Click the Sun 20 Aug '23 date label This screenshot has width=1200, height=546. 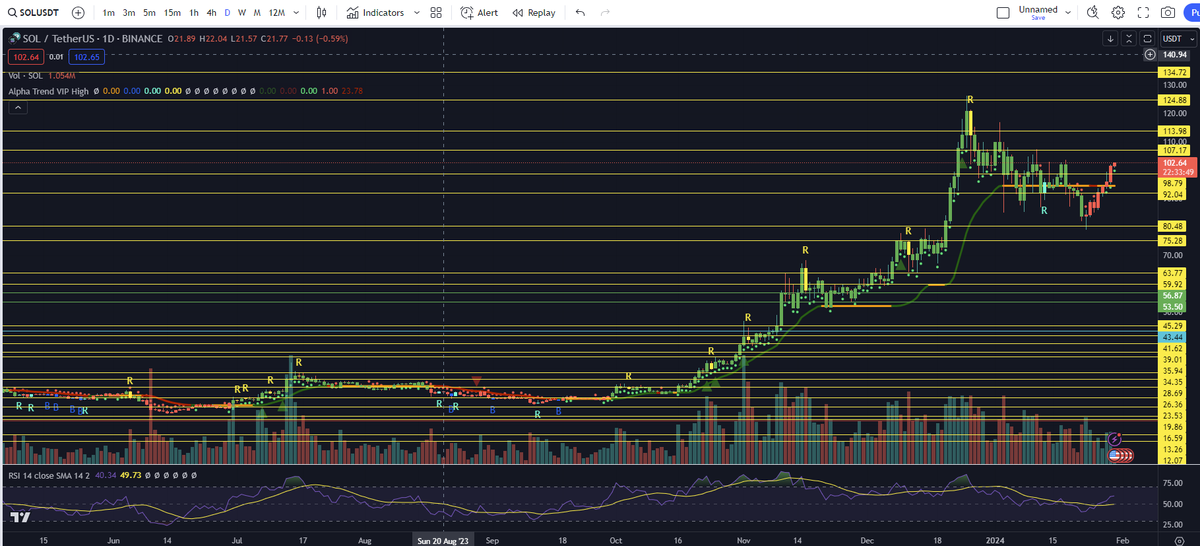tap(443, 539)
